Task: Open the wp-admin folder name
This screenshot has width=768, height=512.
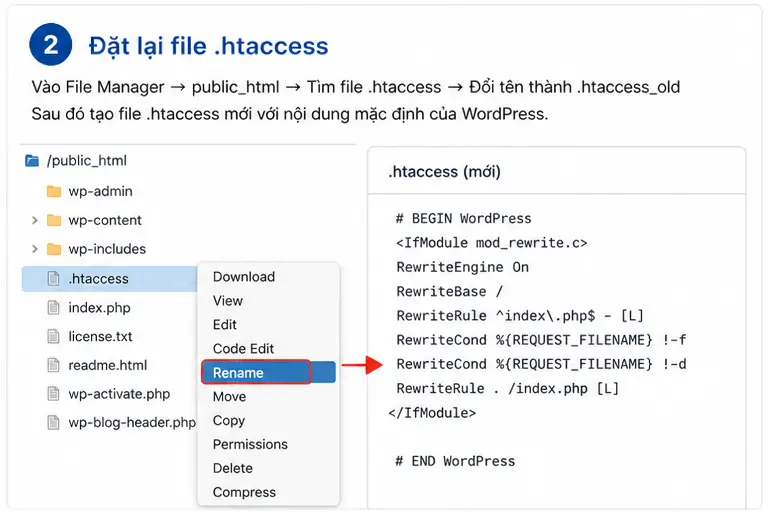Action: click(x=100, y=191)
